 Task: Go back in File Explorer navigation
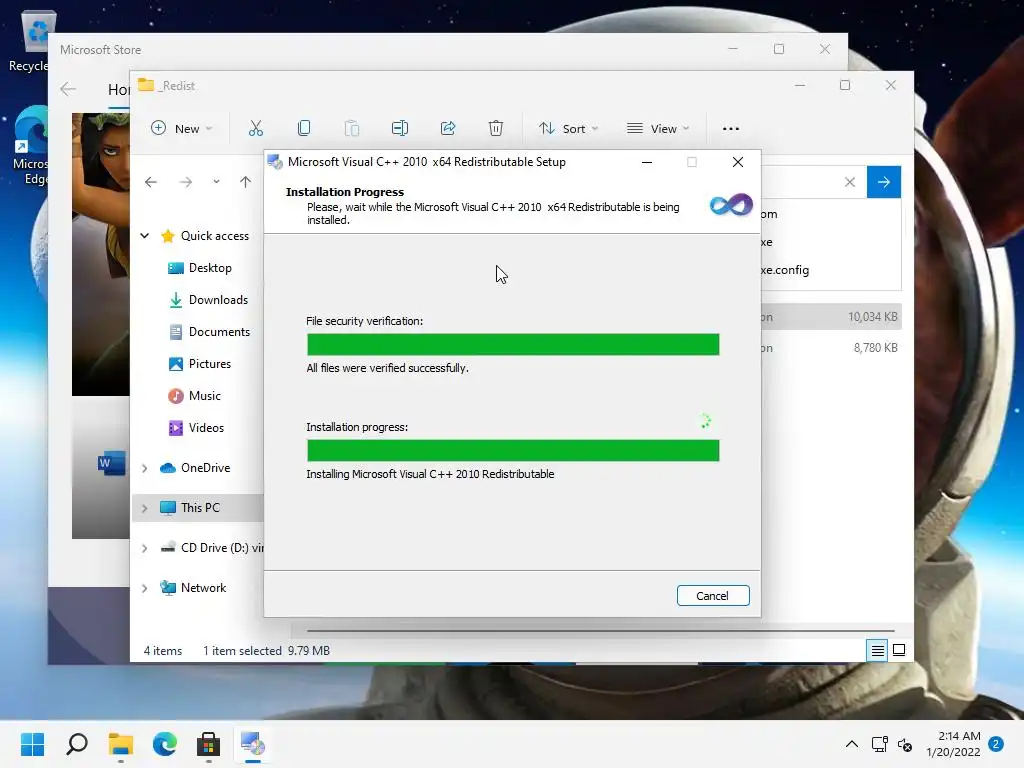point(151,182)
